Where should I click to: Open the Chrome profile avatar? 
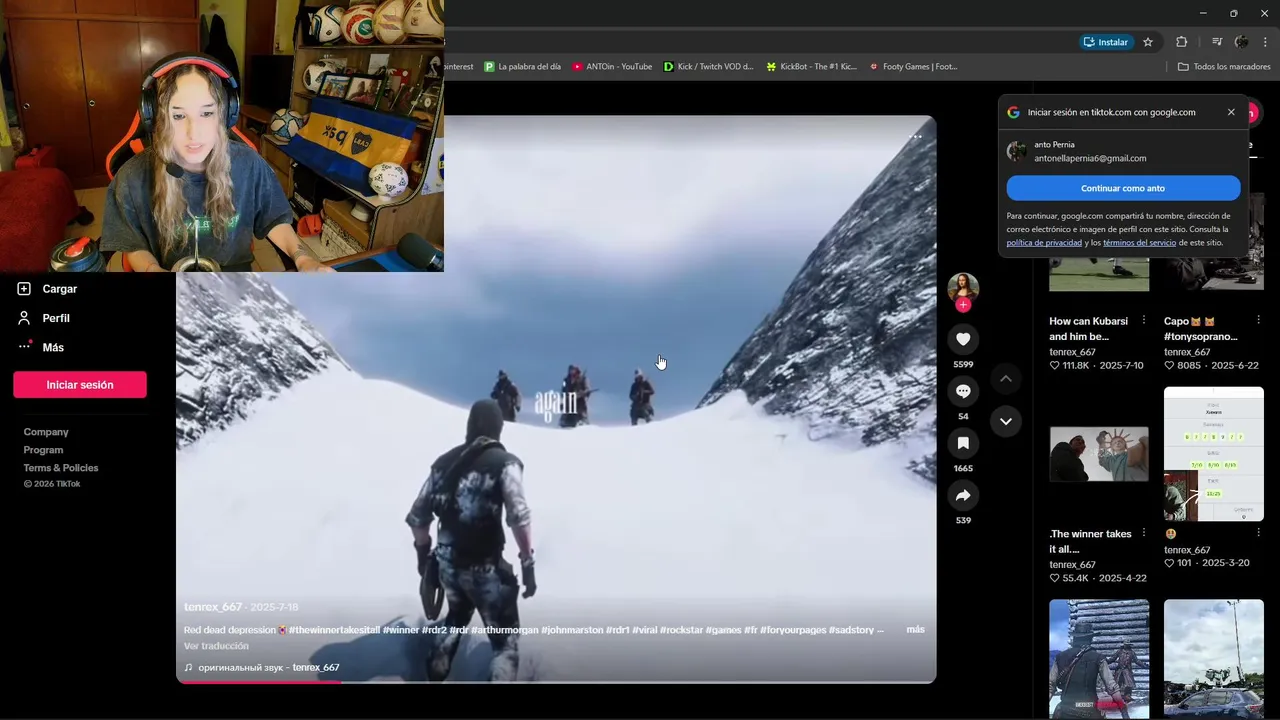1241,42
